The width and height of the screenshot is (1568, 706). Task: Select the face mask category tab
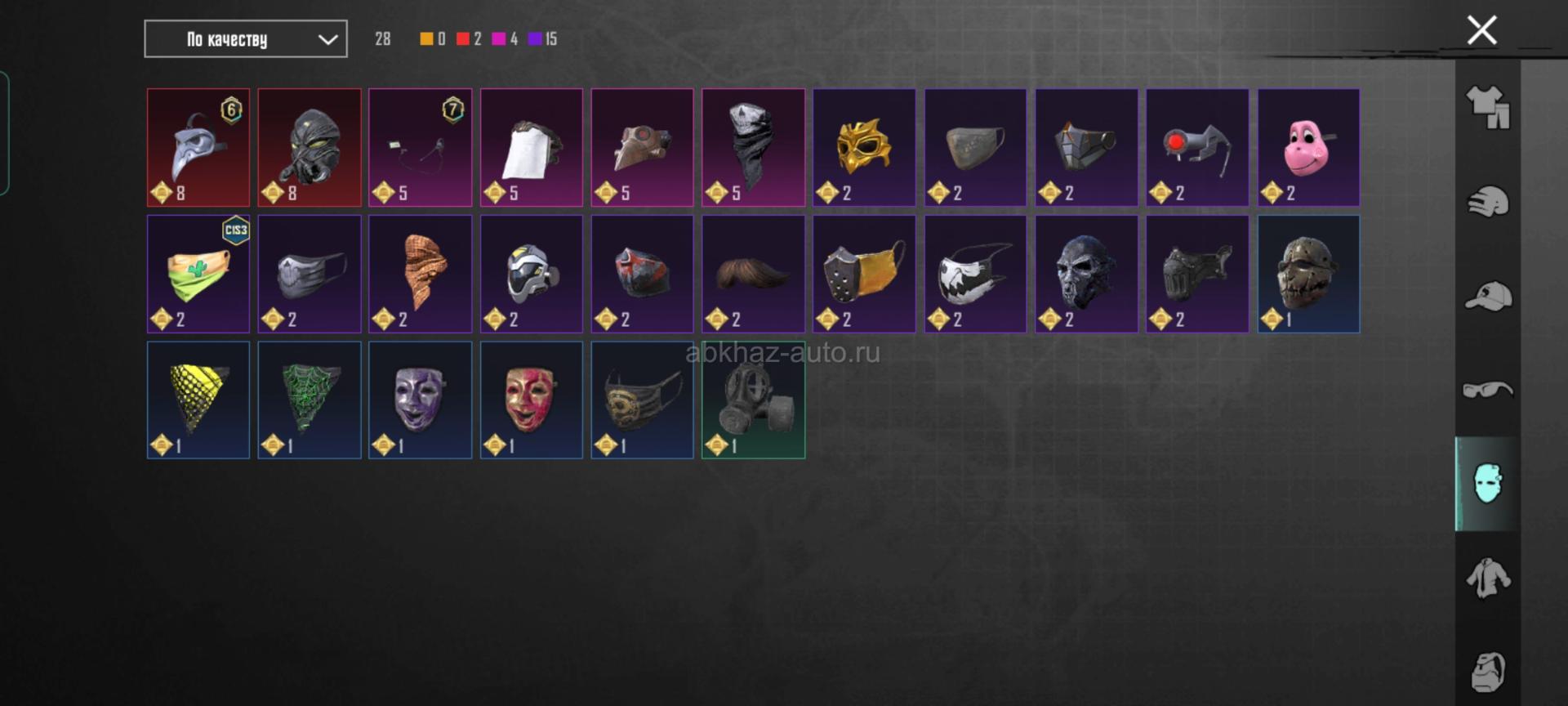[1488, 484]
